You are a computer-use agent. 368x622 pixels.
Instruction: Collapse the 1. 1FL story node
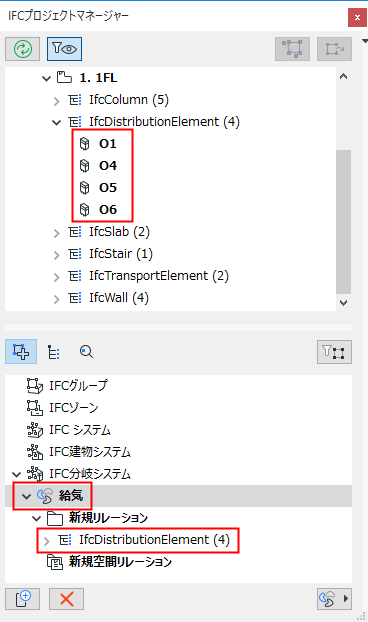pos(47,79)
